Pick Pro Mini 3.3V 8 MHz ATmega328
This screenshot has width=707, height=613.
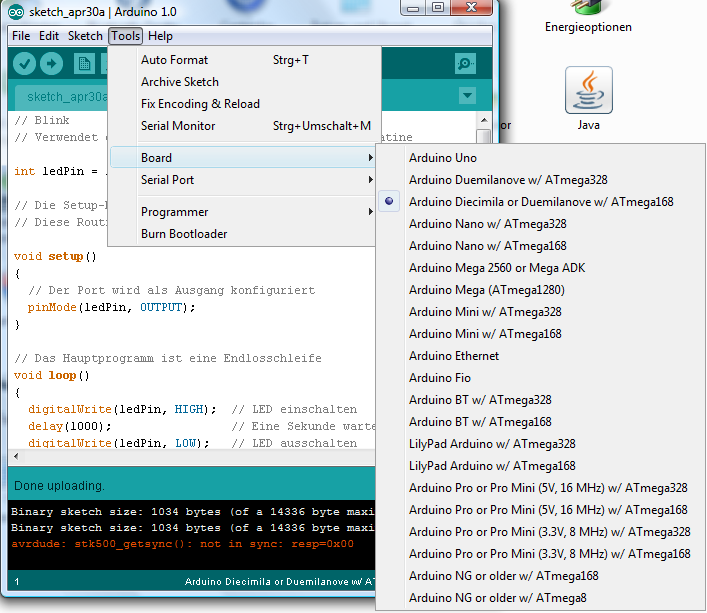click(541, 532)
